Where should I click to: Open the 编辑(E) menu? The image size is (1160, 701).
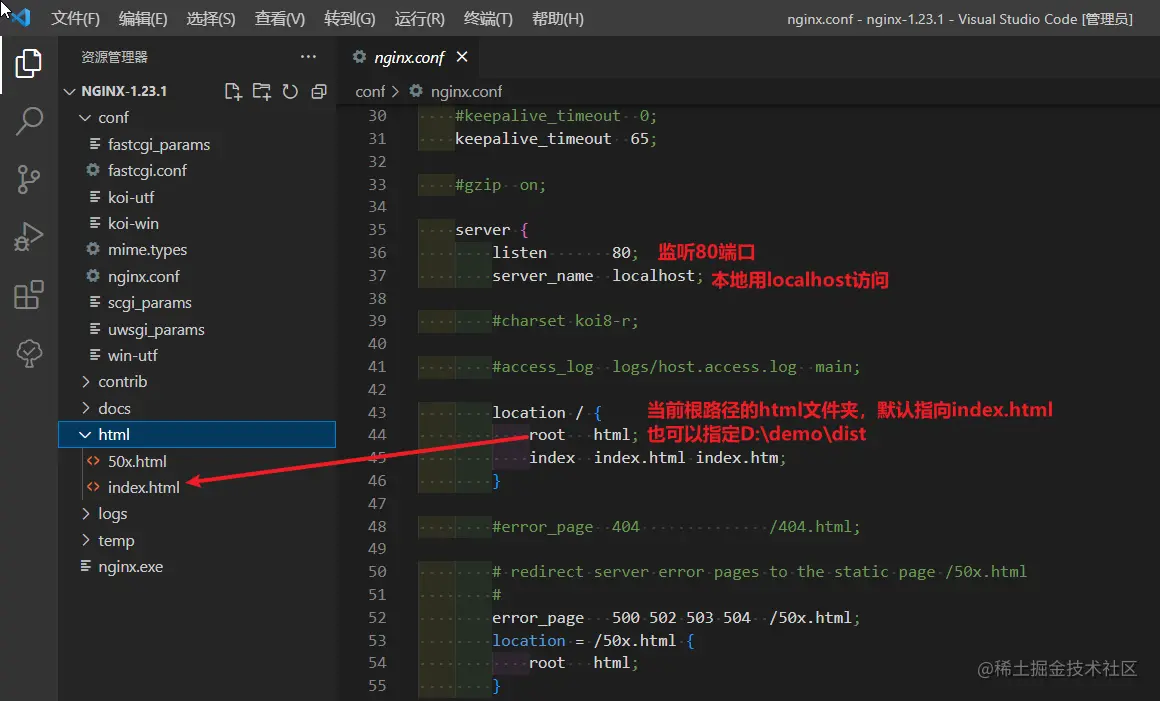point(143,18)
